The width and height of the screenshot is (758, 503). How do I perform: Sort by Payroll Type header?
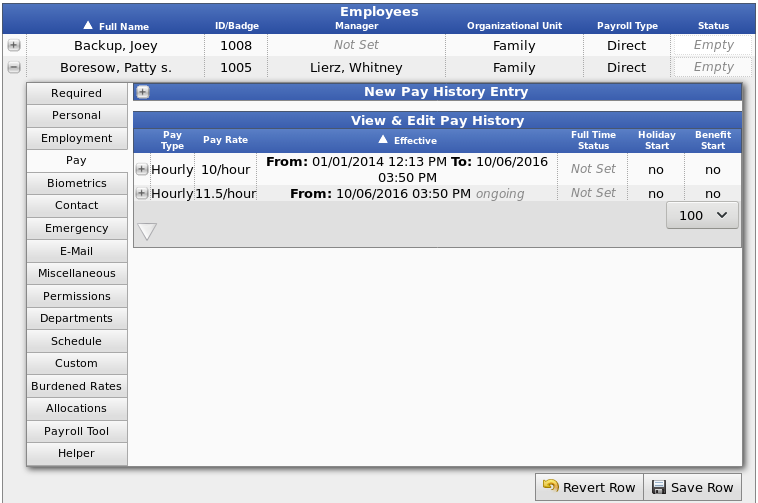click(x=627, y=26)
